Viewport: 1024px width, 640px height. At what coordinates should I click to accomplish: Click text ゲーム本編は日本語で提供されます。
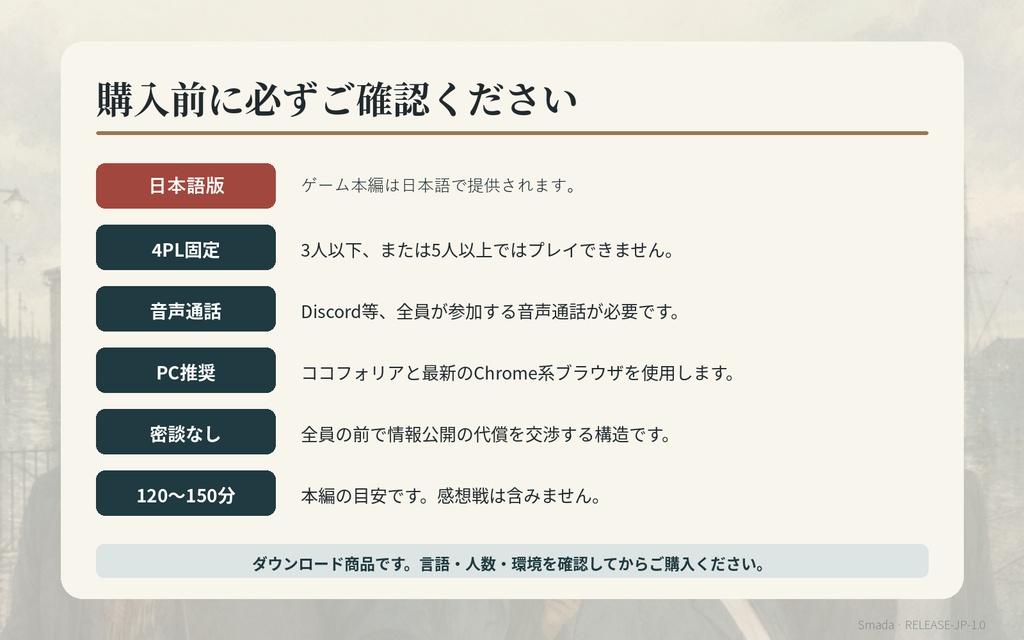(x=439, y=185)
